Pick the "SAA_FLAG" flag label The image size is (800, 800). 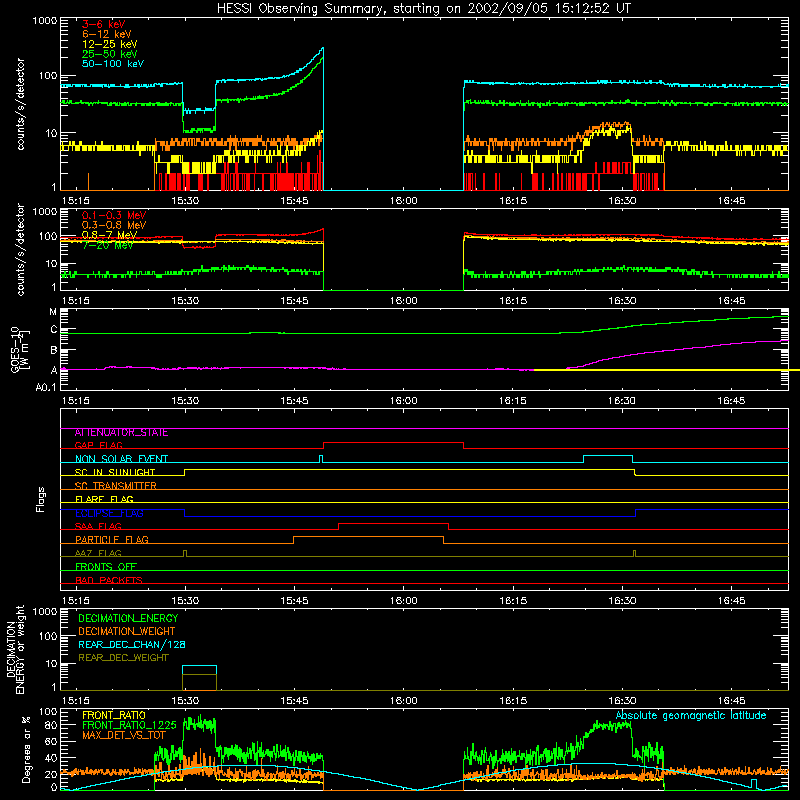click(98, 527)
